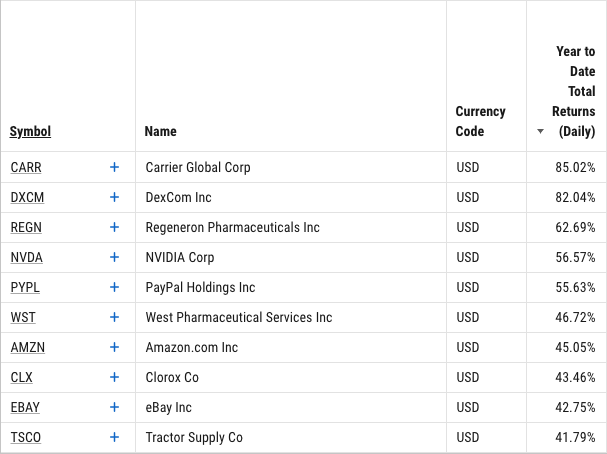Click the Currency Code column header
Image resolution: width=607 pixels, height=454 pixels.
pyautogui.click(x=480, y=121)
